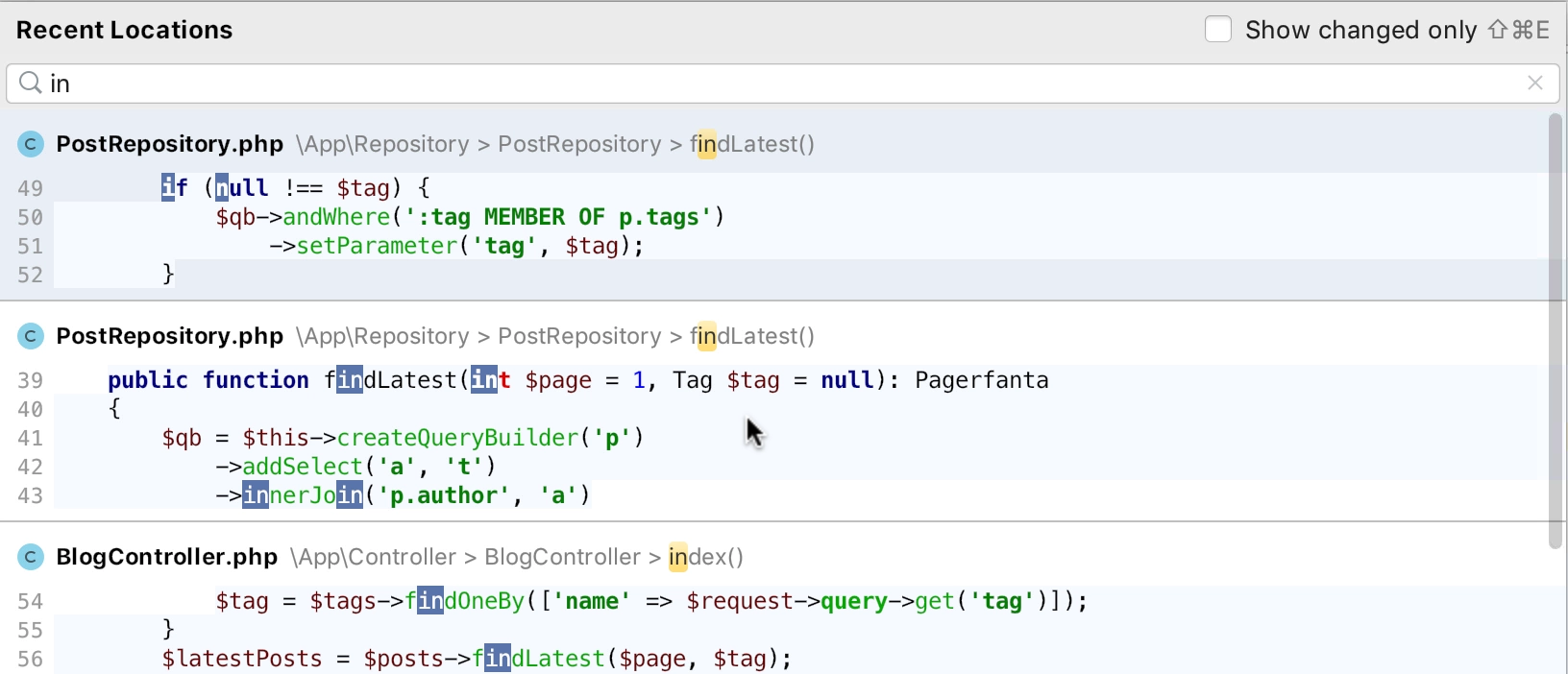
Task: Click the class icon of the PostRepository.php entry with createQueryBuilder
Action: tap(31, 336)
